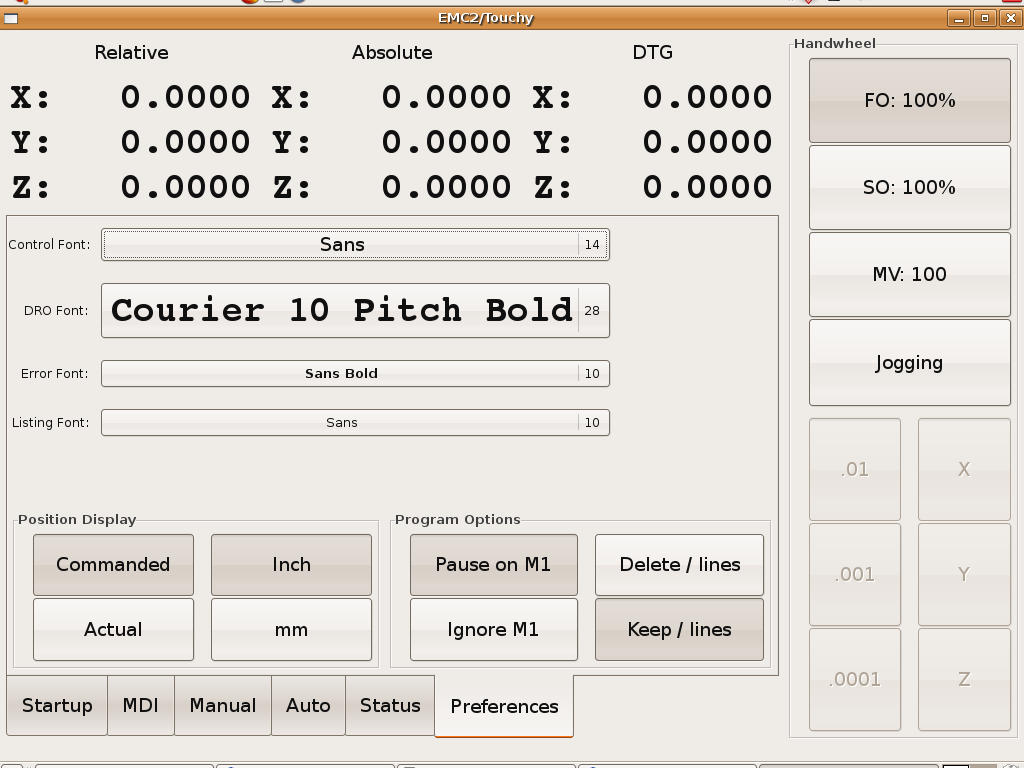
Task: Select X axis for handwheel
Action: click(x=964, y=469)
